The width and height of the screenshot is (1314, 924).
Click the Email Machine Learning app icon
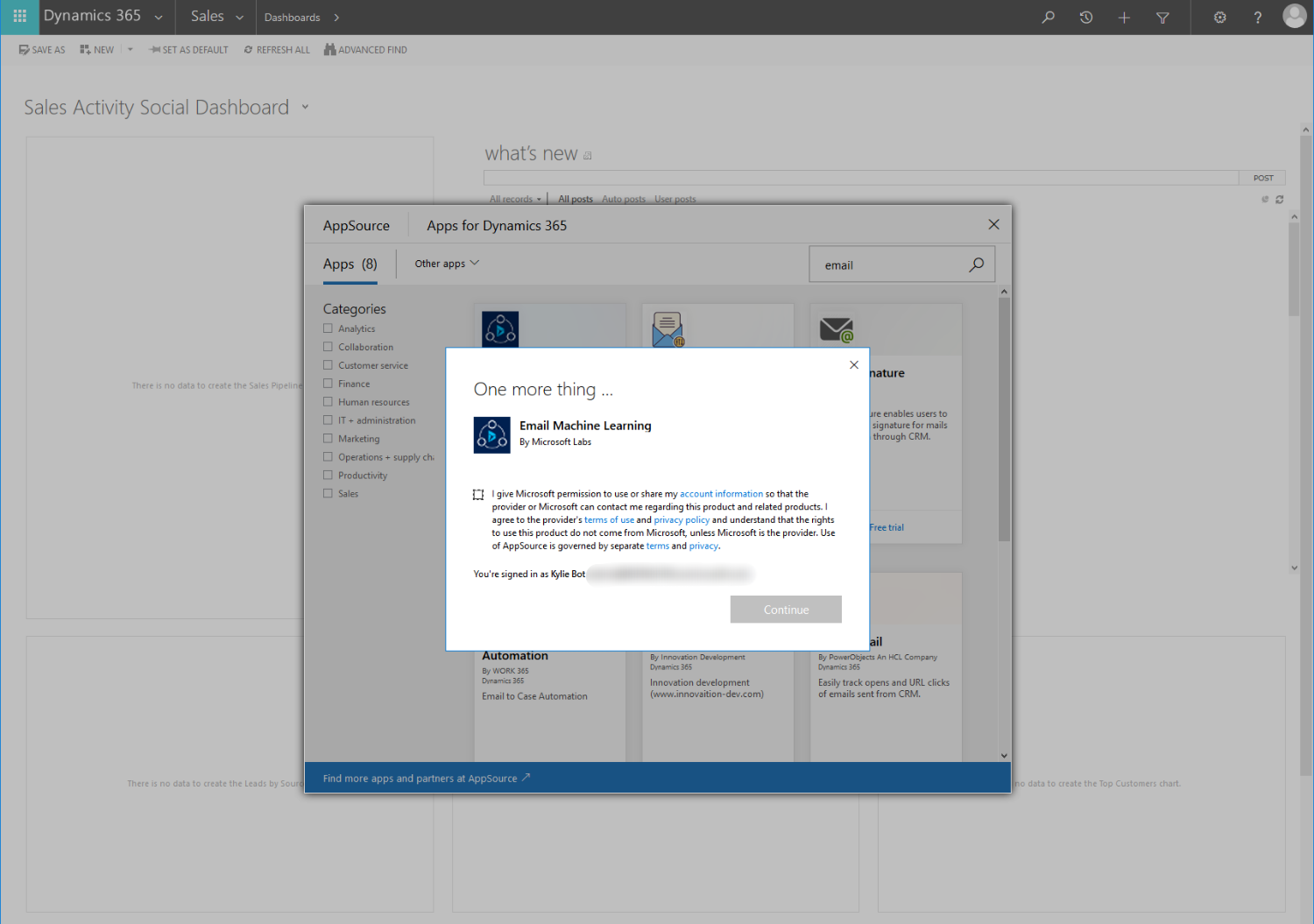coord(491,434)
